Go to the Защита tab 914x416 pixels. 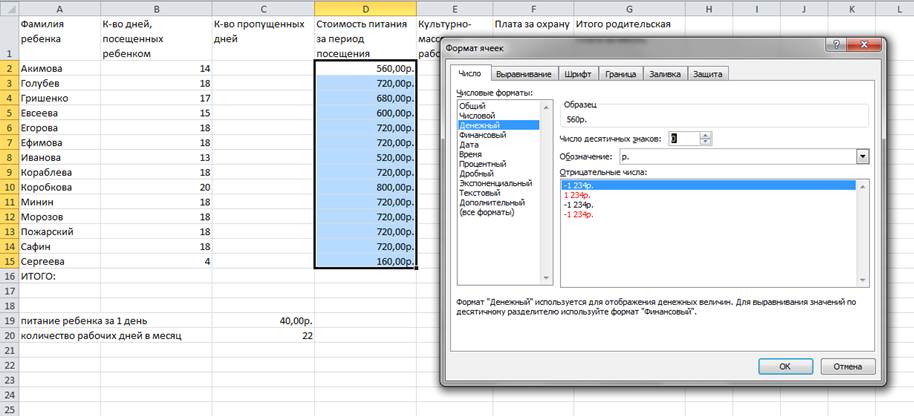(708, 75)
